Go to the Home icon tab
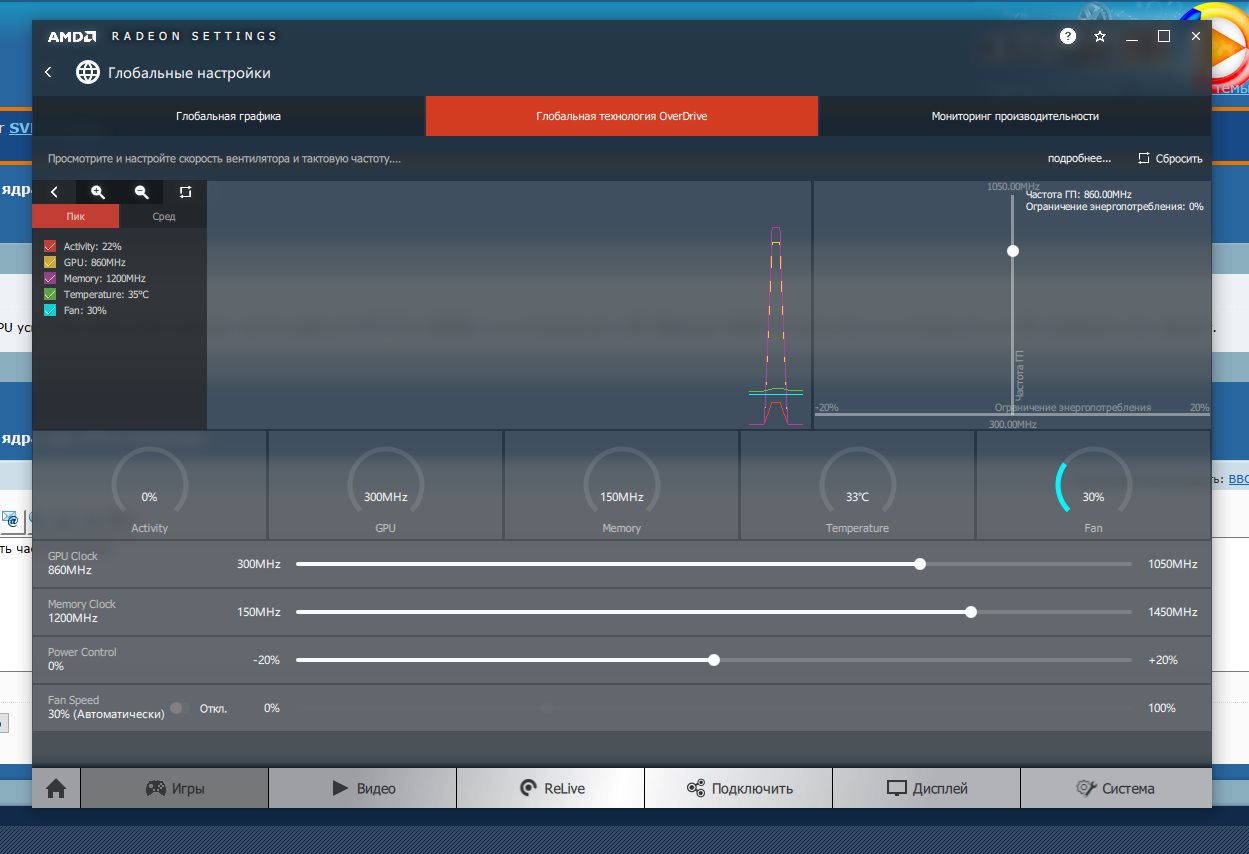Viewport: 1249px width, 854px height. [x=56, y=788]
